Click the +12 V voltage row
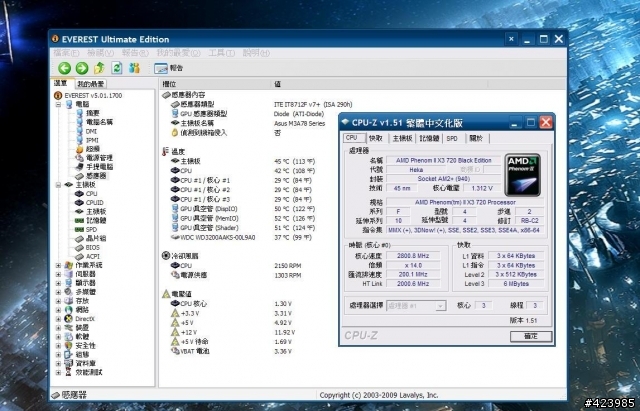The width and height of the screenshot is (640, 411). [233, 332]
